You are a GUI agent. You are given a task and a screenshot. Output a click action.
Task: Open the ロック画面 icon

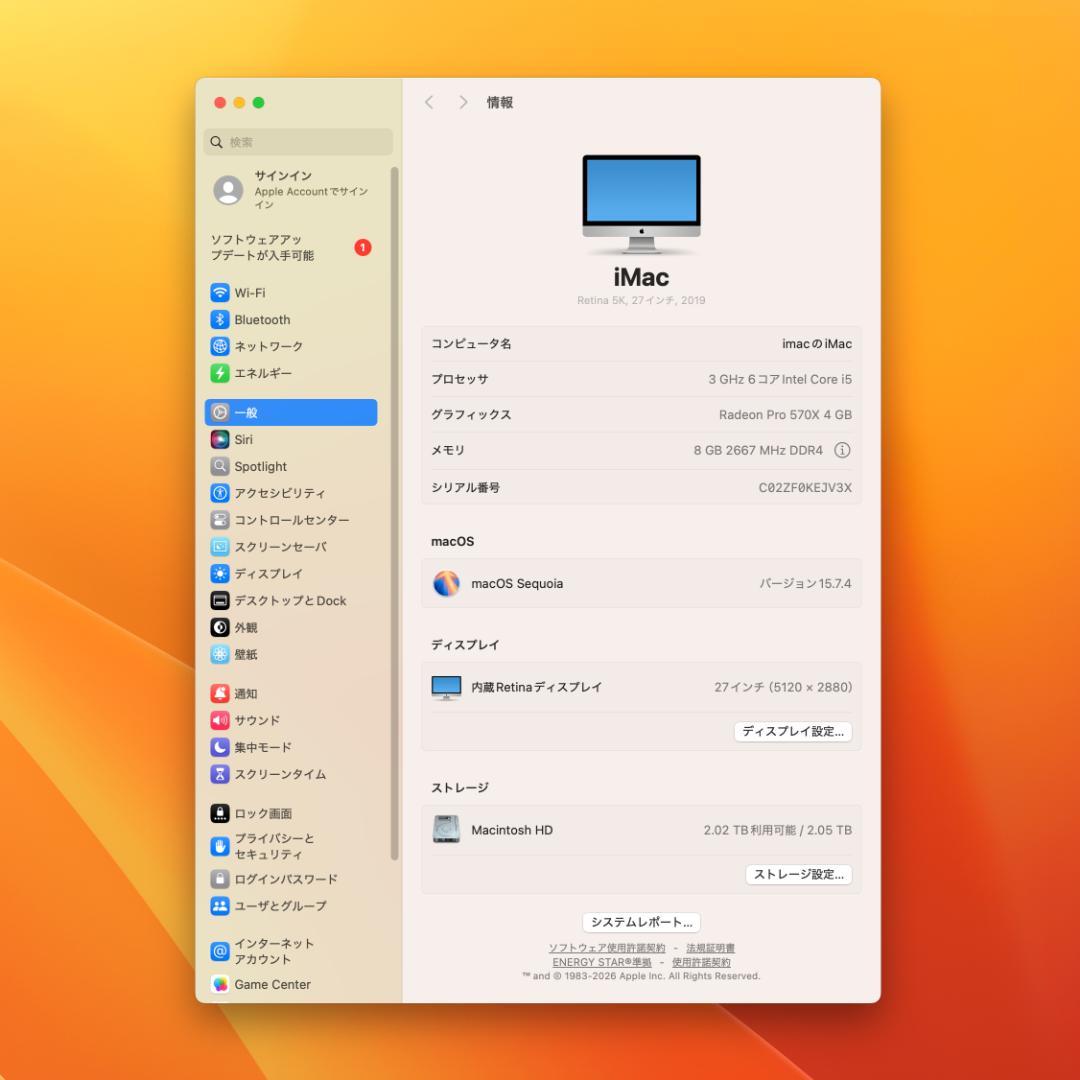pyautogui.click(x=220, y=813)
